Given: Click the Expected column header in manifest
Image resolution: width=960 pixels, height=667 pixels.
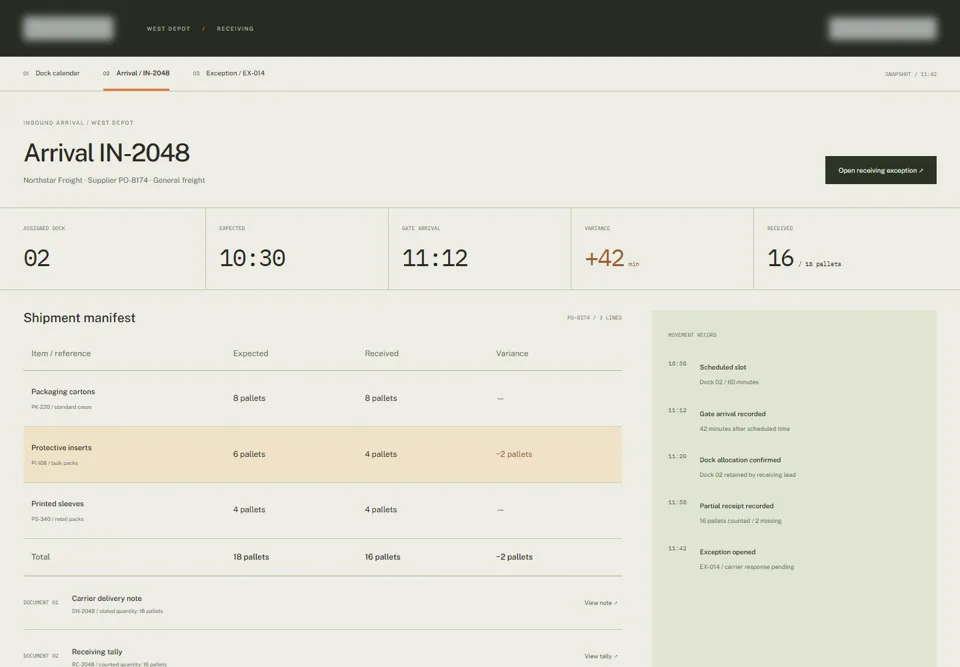Looking at the screenshot, I should (x=250, y=353).
